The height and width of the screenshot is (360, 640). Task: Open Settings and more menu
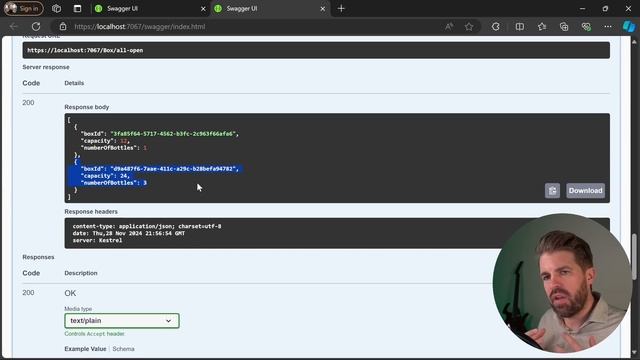point(608,27)
